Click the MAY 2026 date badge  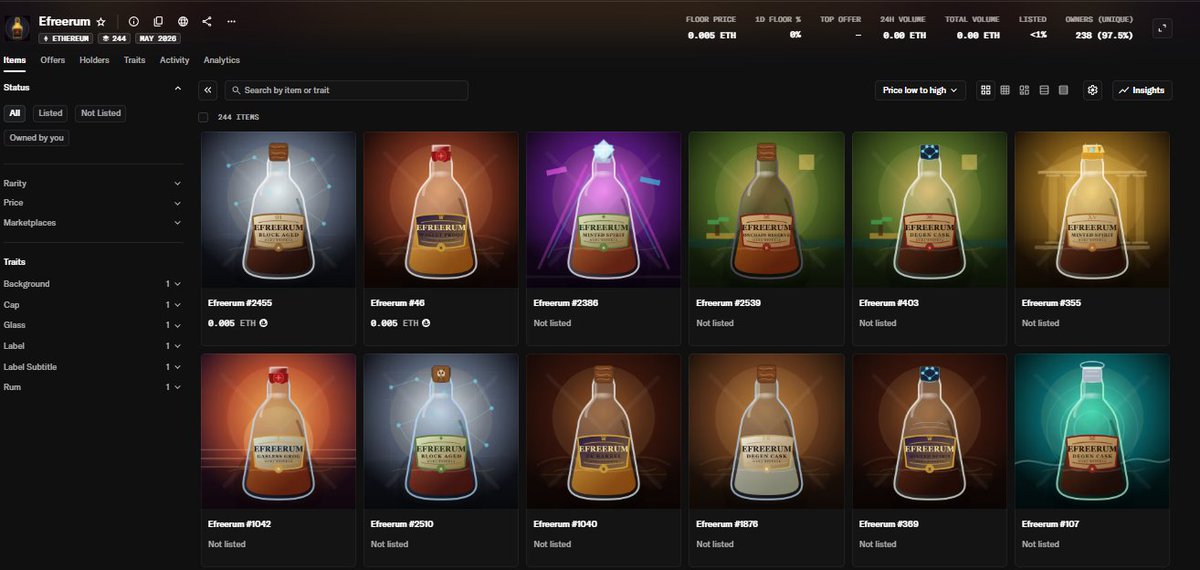coord(157,38)
